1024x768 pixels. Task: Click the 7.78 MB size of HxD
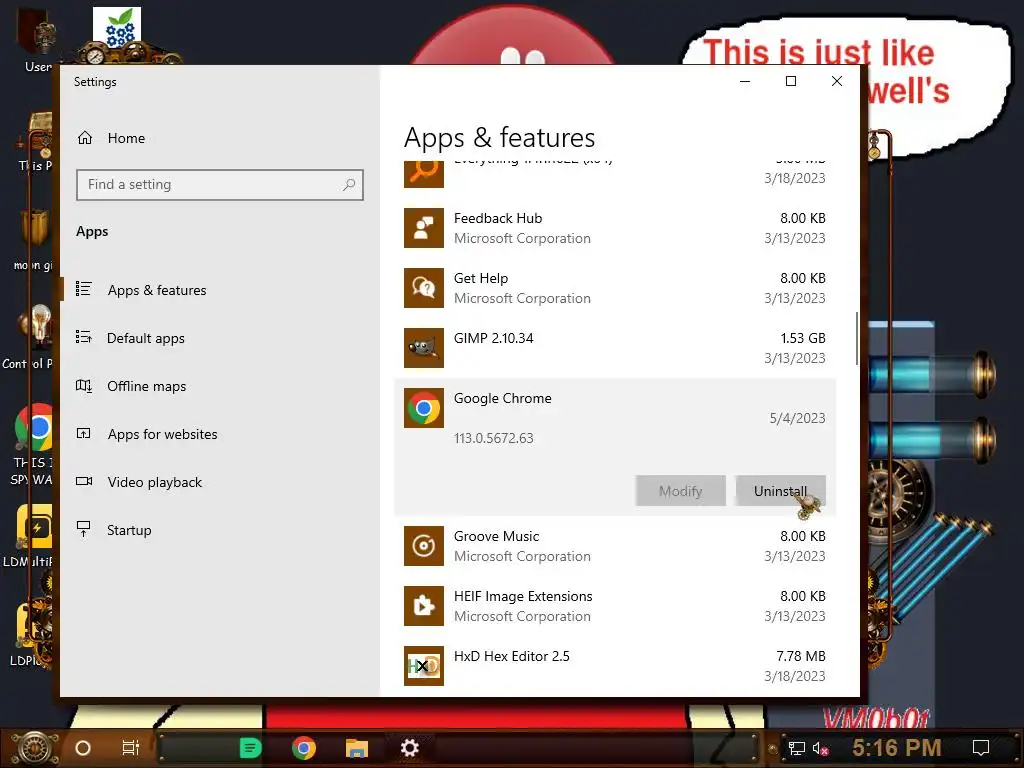801,656
